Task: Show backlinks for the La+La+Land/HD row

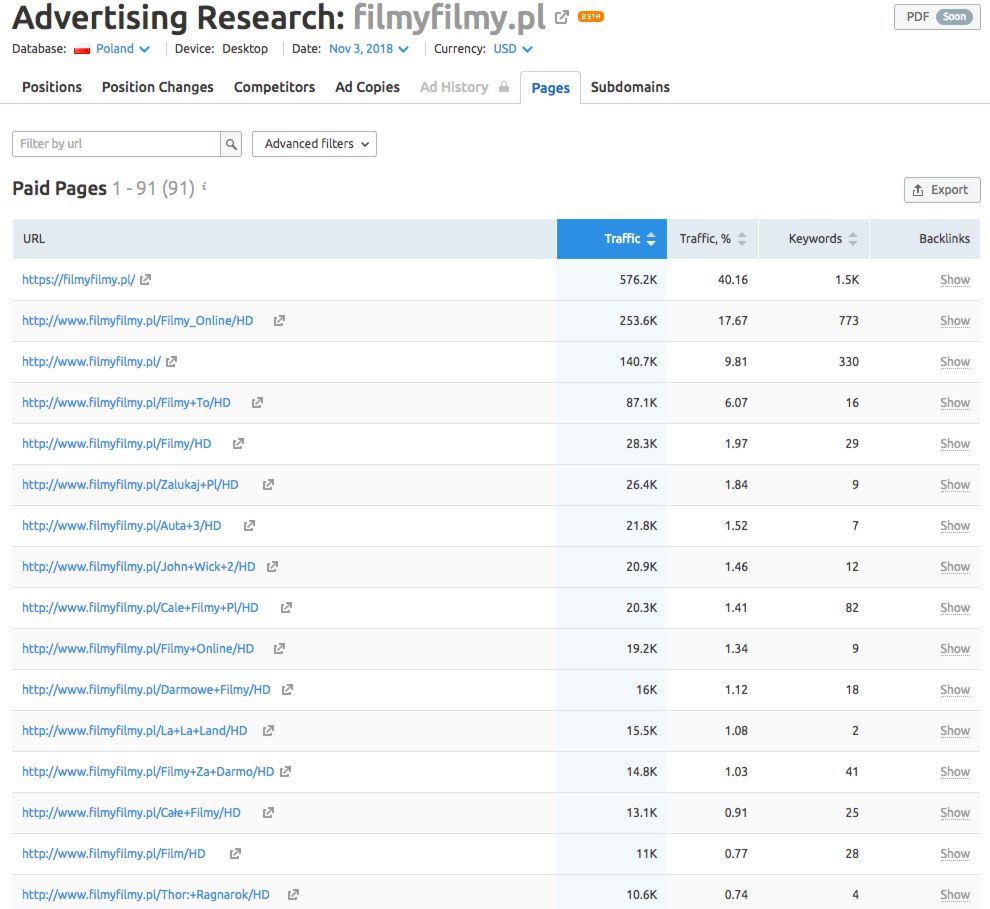Action: point(955,731)
